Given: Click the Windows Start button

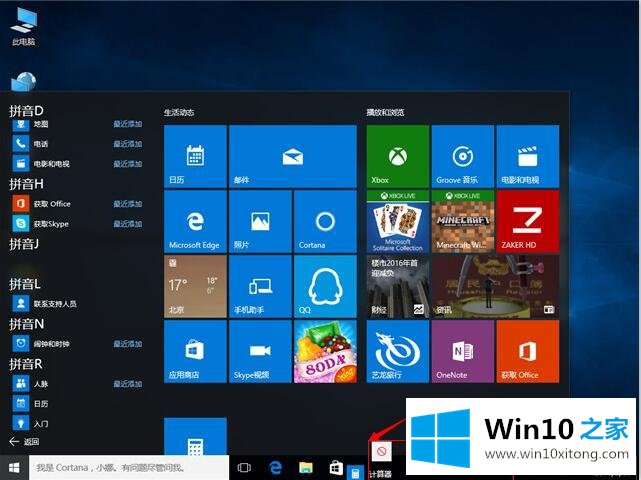Looking at the screenshot, I should pyautogui.click(x=14, y=467).
